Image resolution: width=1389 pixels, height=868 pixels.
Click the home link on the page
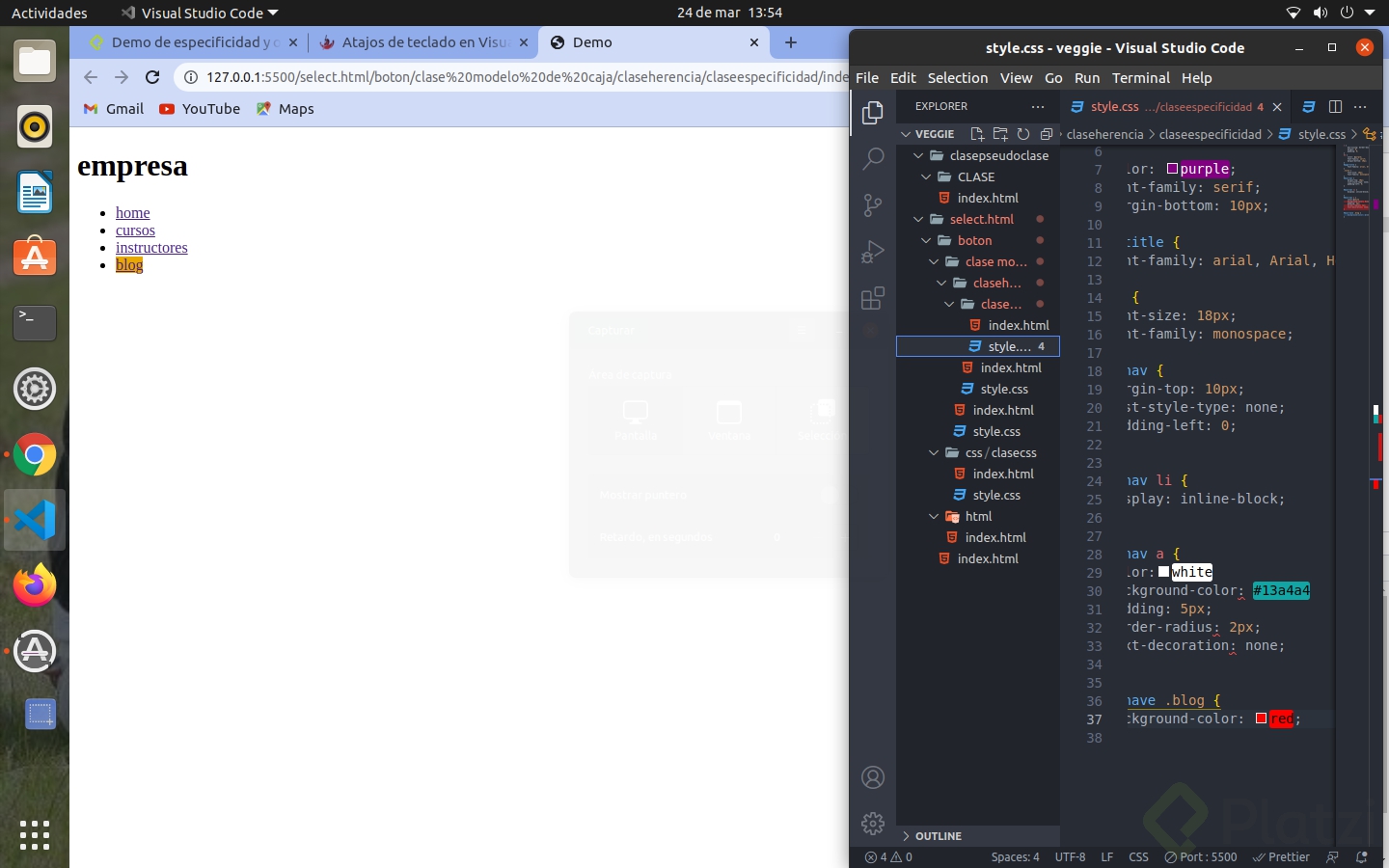tap(133, 213)
